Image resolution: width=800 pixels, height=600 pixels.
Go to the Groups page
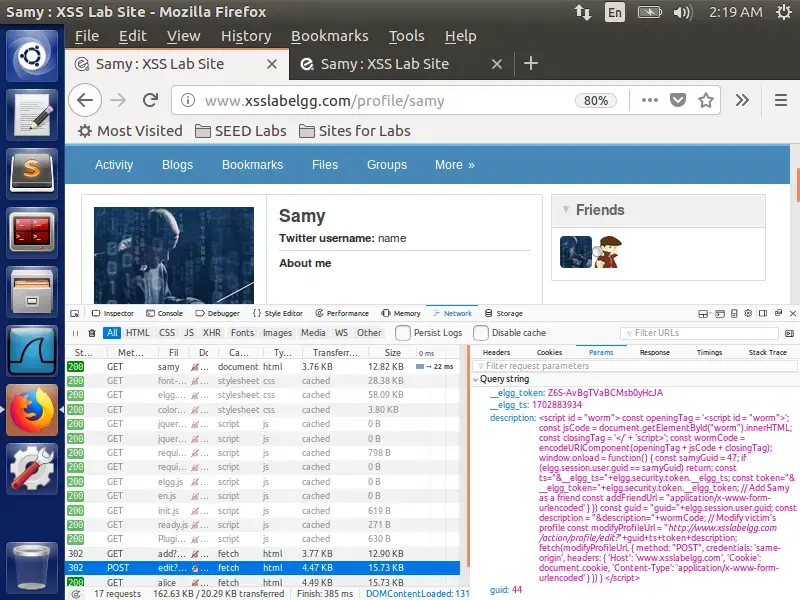[387, 165]
